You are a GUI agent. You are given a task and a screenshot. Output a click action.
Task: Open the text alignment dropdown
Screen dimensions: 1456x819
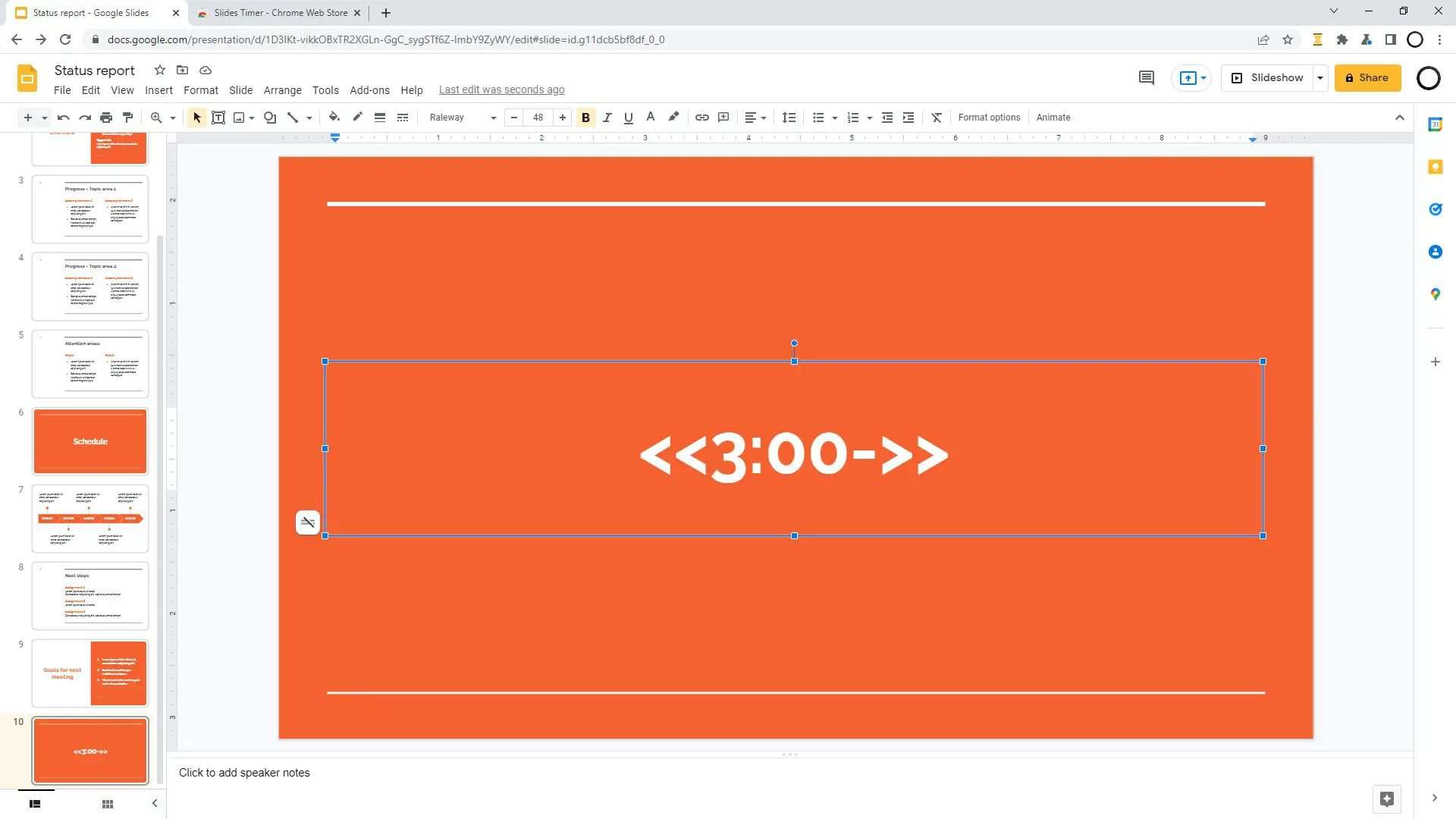(754, 117)
